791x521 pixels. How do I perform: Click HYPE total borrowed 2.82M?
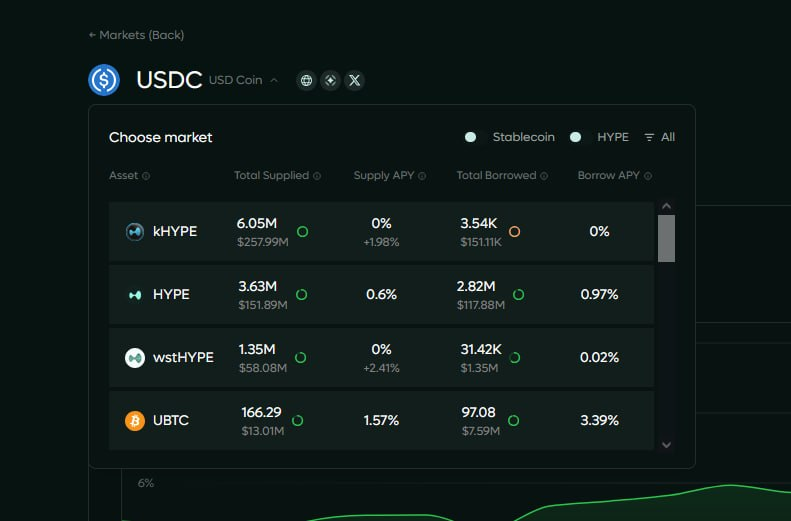pos(476,286)
